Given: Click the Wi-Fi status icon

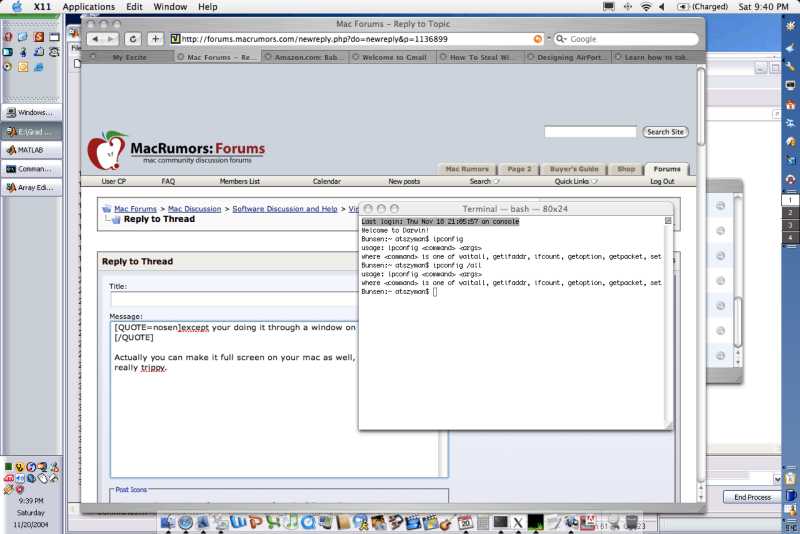Looking at the screenshot, I should 646,7.
